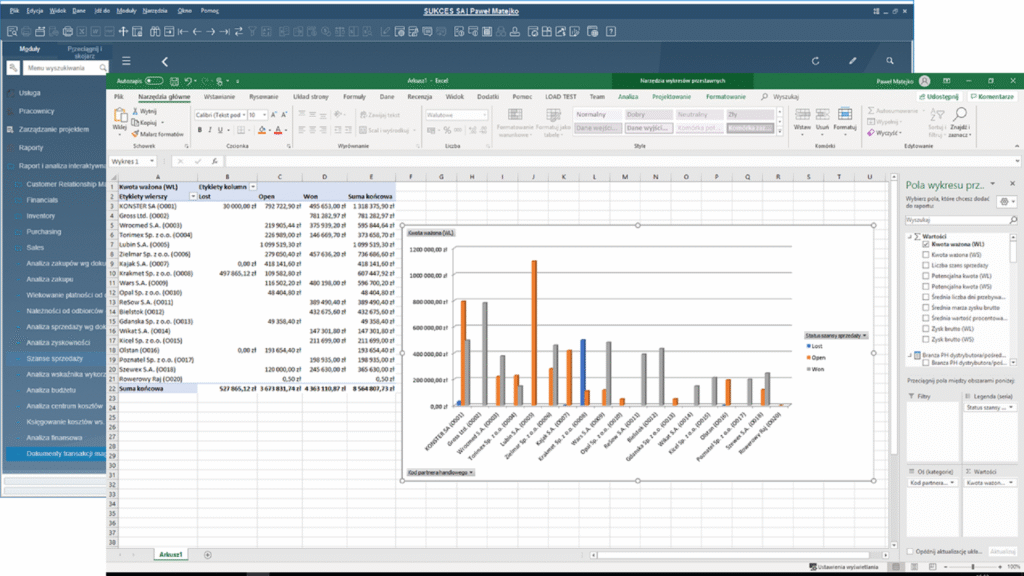Collapse the Wartości field group
Screen dimensions: 1024x576
[x=910, y=236]
